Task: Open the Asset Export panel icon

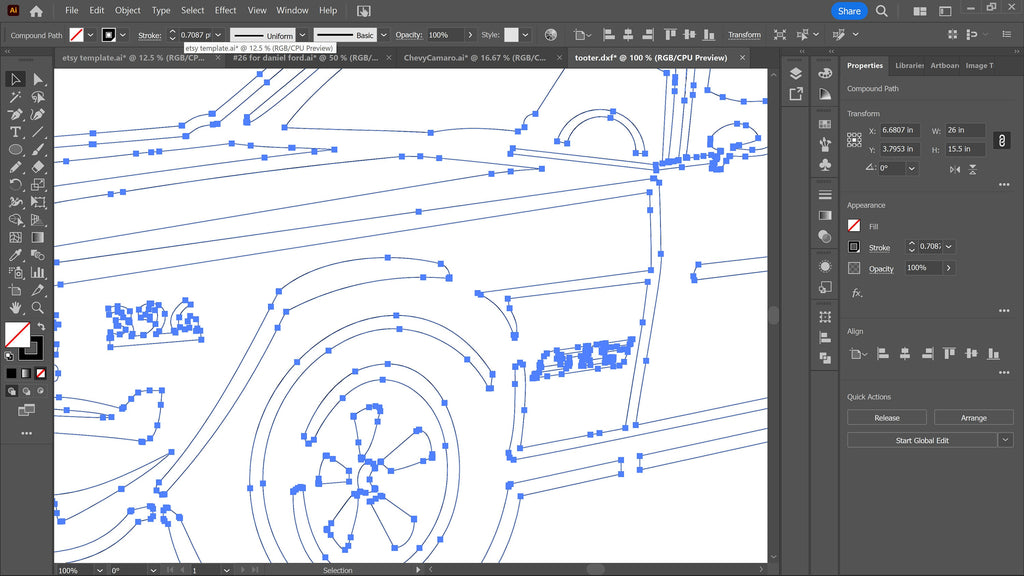Action: (x=795, y=94)
